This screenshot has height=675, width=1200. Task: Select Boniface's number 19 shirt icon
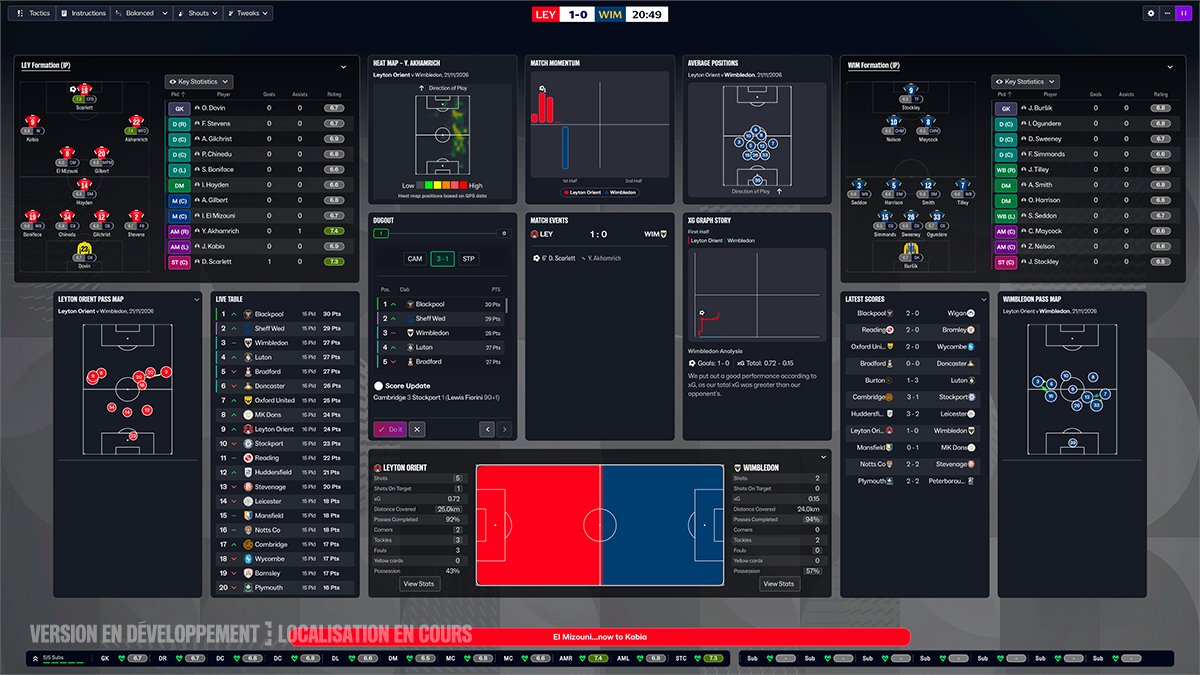tap(33, 217)
